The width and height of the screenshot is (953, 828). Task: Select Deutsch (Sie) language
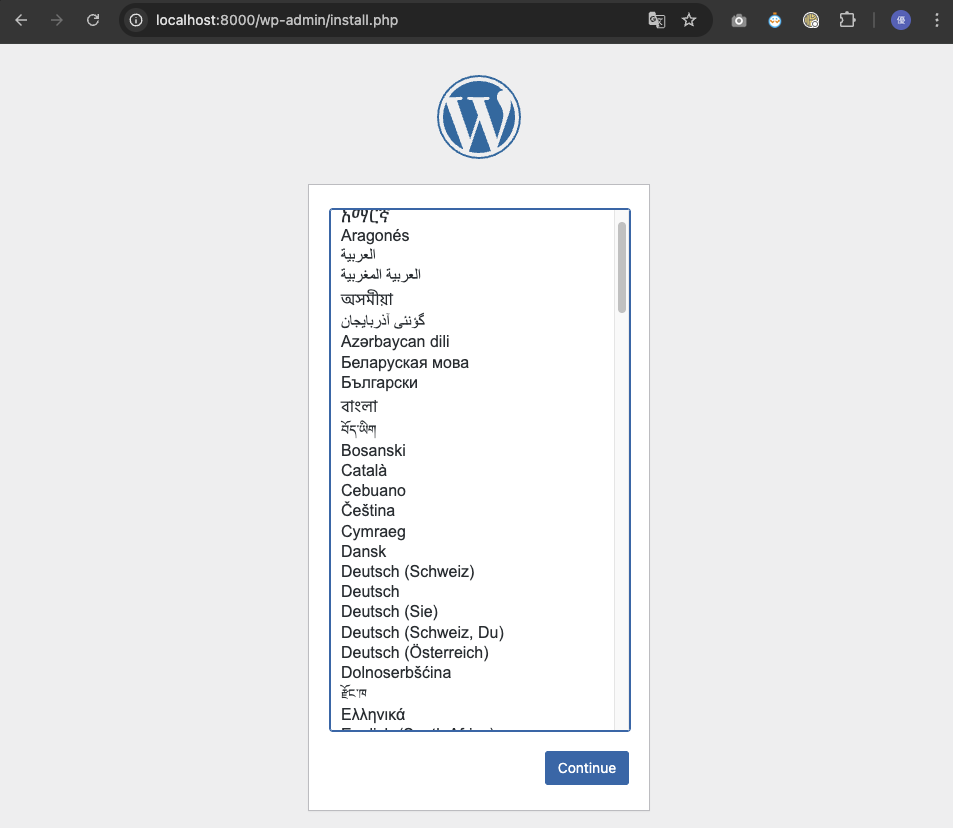click(x=472, y=612)
